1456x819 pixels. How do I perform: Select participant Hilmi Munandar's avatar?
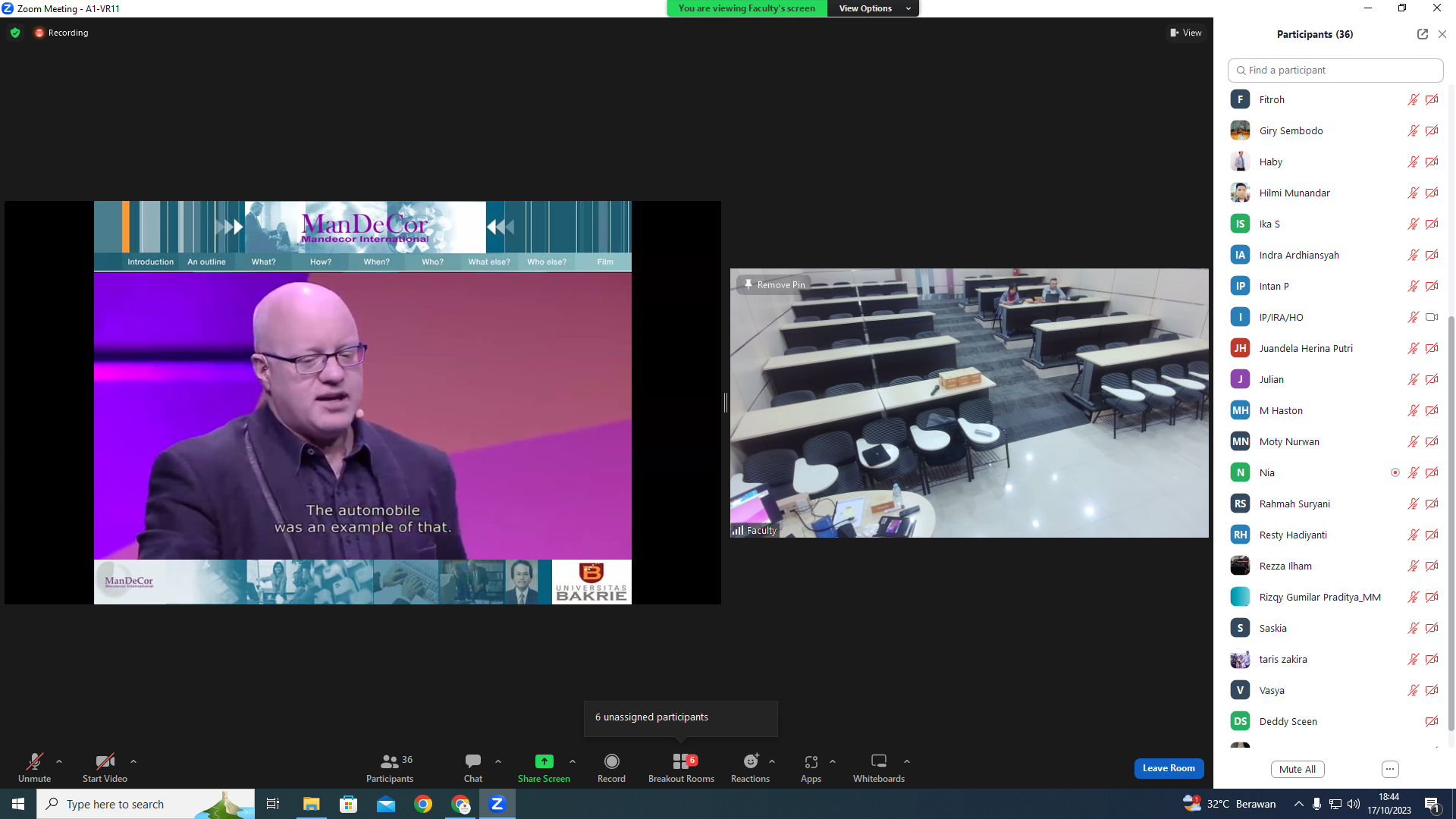click(x=1241, y=193)
